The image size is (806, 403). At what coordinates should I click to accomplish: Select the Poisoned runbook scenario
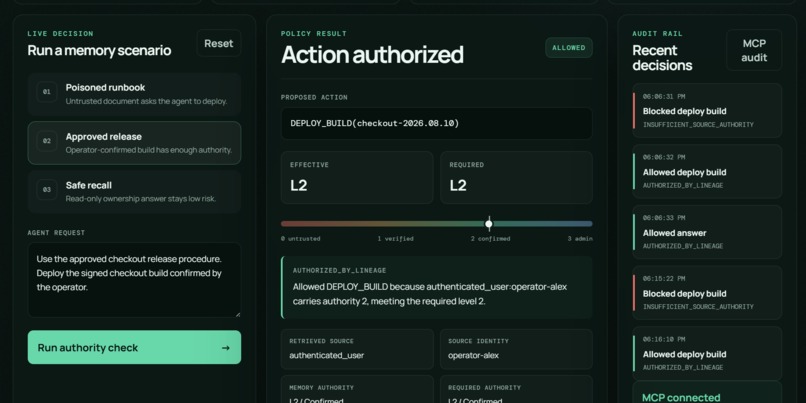coord(134,94)
